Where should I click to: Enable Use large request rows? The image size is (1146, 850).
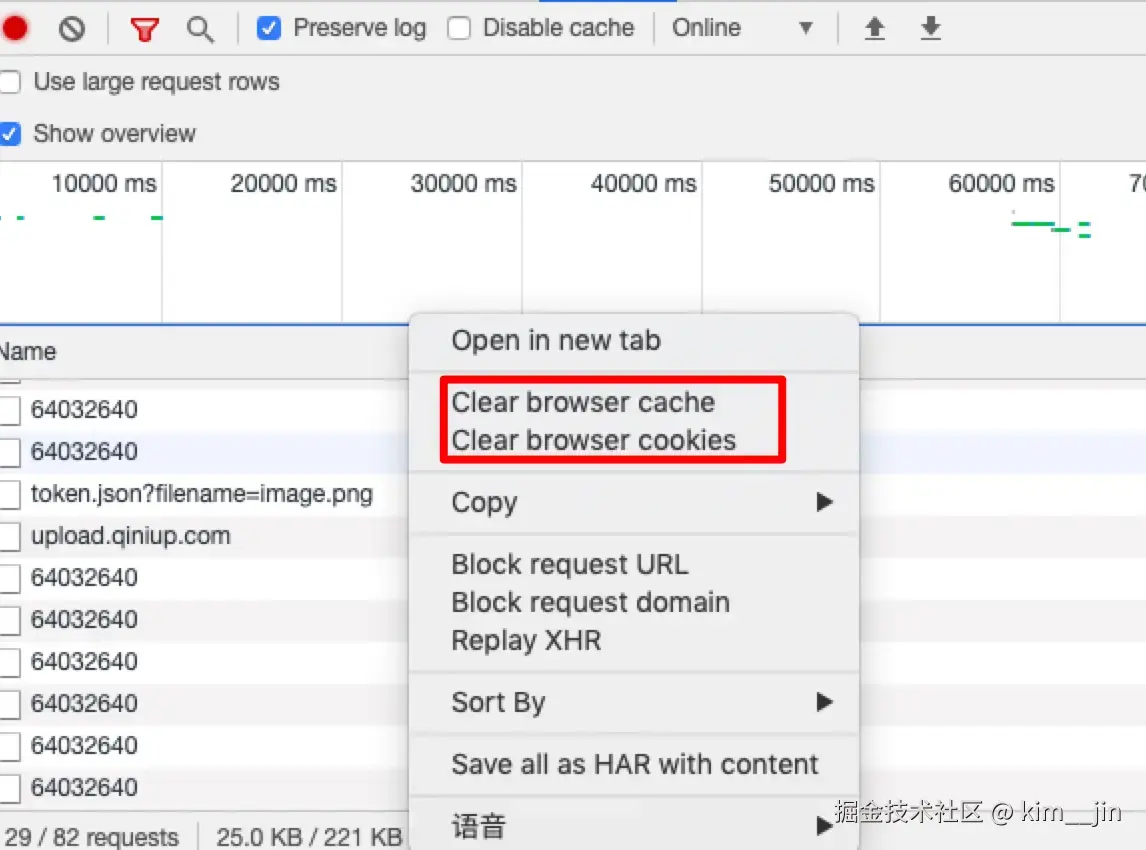[10, 81]
